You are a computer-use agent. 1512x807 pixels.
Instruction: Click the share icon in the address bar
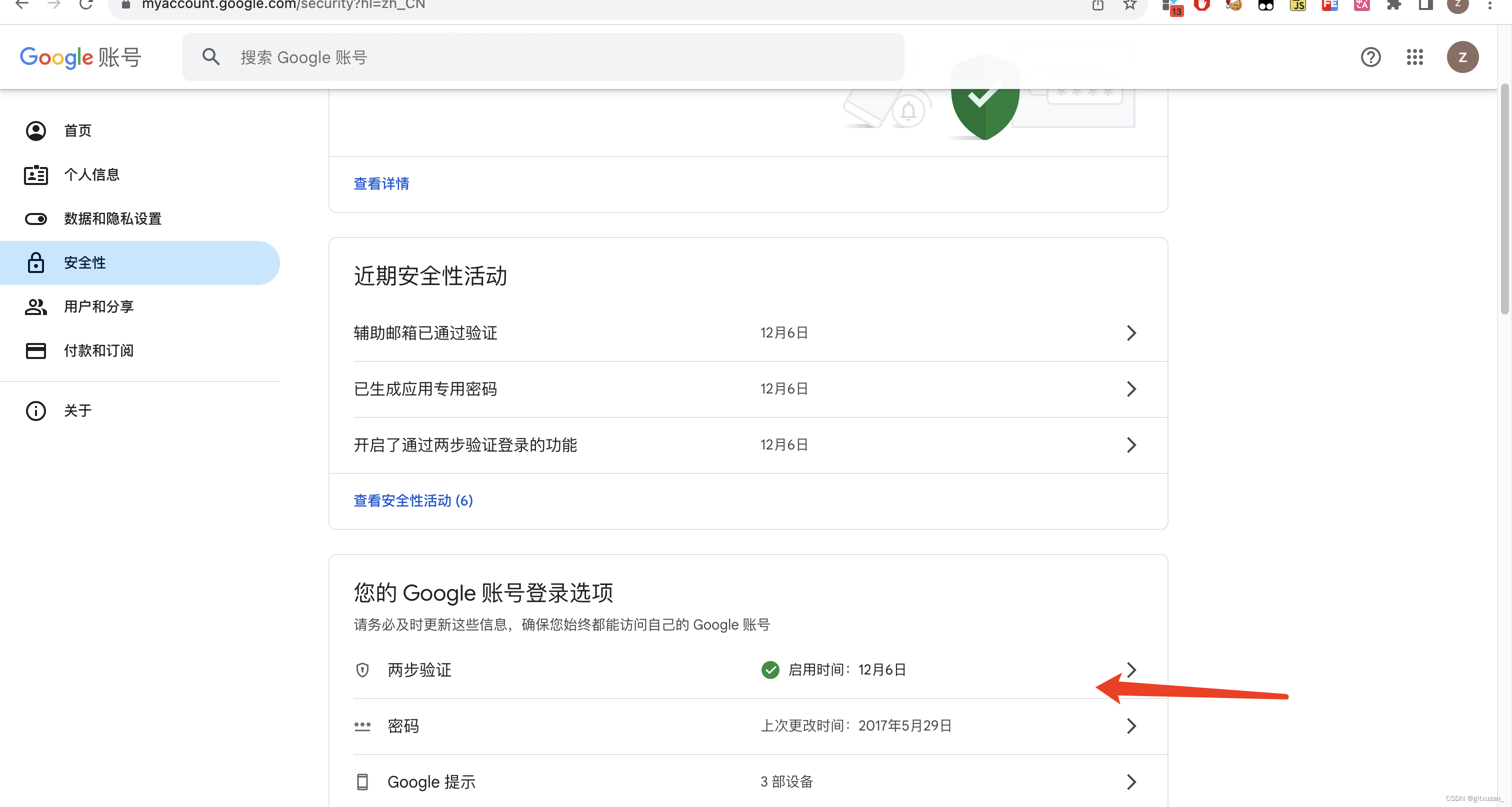click(x=1097, y=4)
